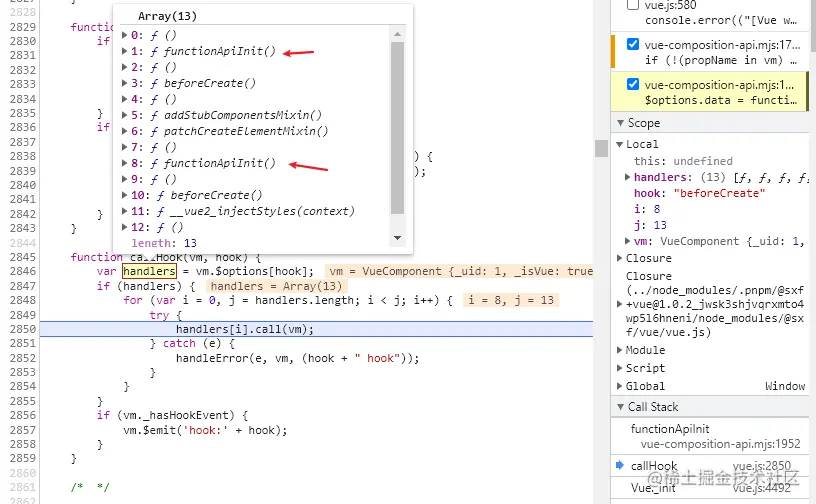The width and height of the screenshot is (816, 504).
Task: Set breakpoint on line number 2846
Action: [x=23, y=271]
